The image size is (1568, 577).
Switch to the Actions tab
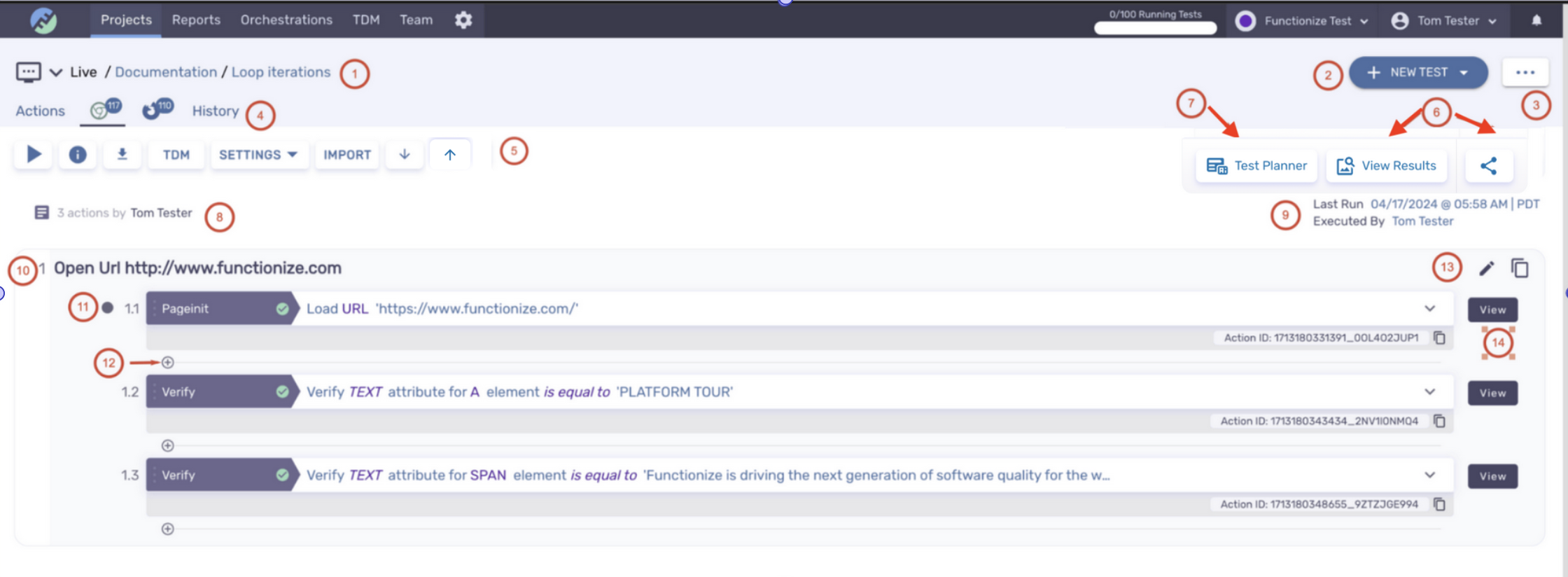(40, 111)
